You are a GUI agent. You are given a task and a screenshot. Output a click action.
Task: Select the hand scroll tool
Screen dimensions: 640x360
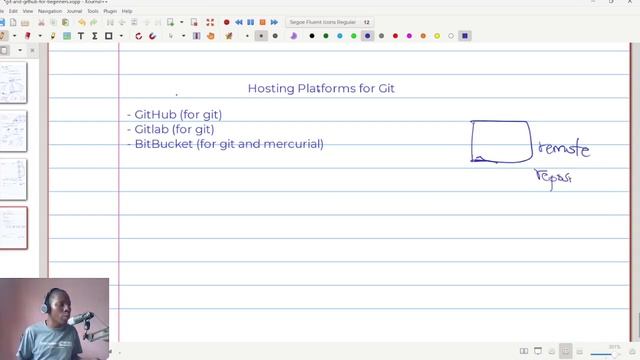pyautogui.click(x=211, y=36)
